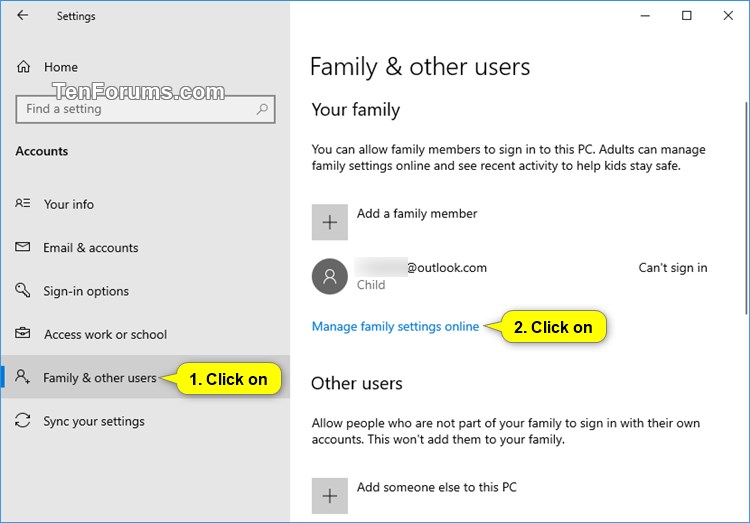Viewport: 750px width, 523px height.
Task: Open Email & accounts page
Action: (91, 248)
